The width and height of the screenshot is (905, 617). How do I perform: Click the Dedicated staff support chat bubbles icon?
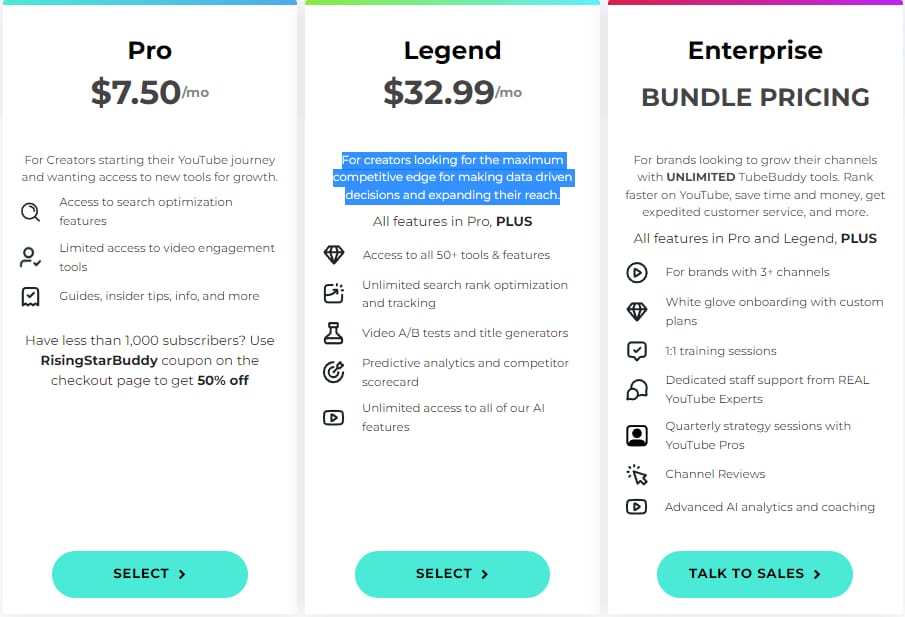637,390
